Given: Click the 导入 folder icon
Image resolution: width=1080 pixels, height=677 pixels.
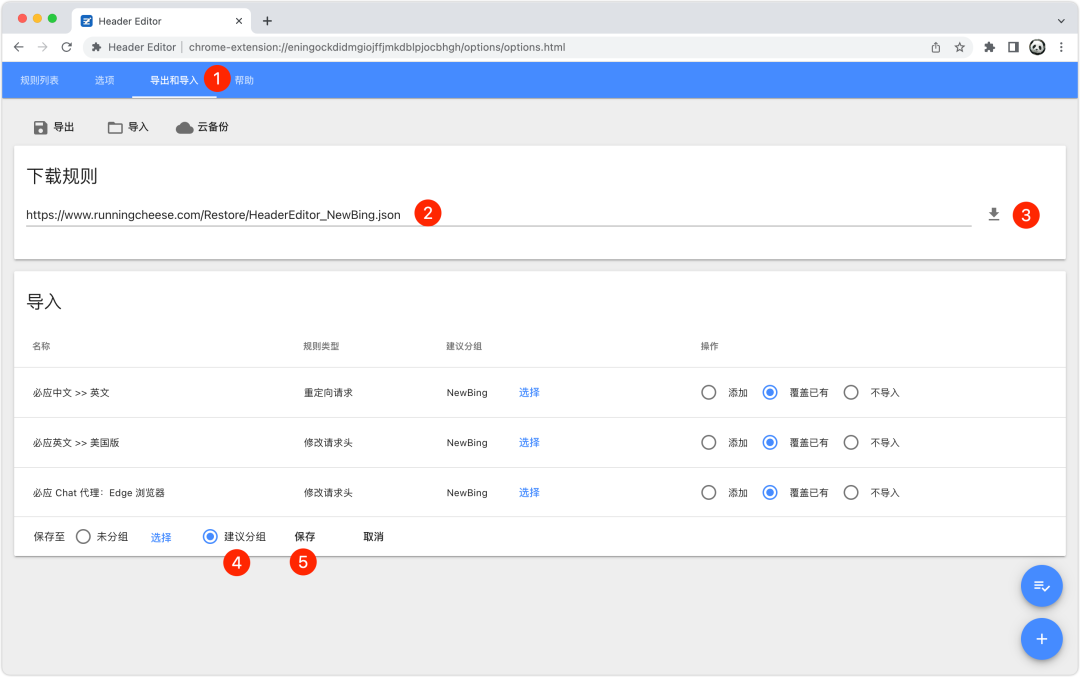Looking at the screenshot, I should pos(115,127).
